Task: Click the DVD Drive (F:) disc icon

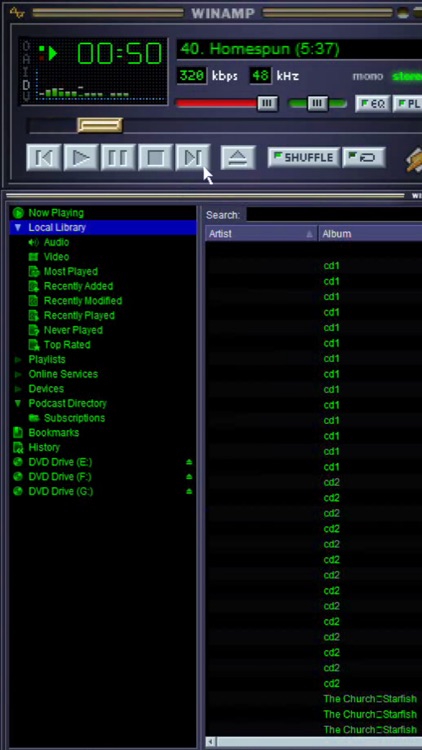Action: click(x=18, y=477)
